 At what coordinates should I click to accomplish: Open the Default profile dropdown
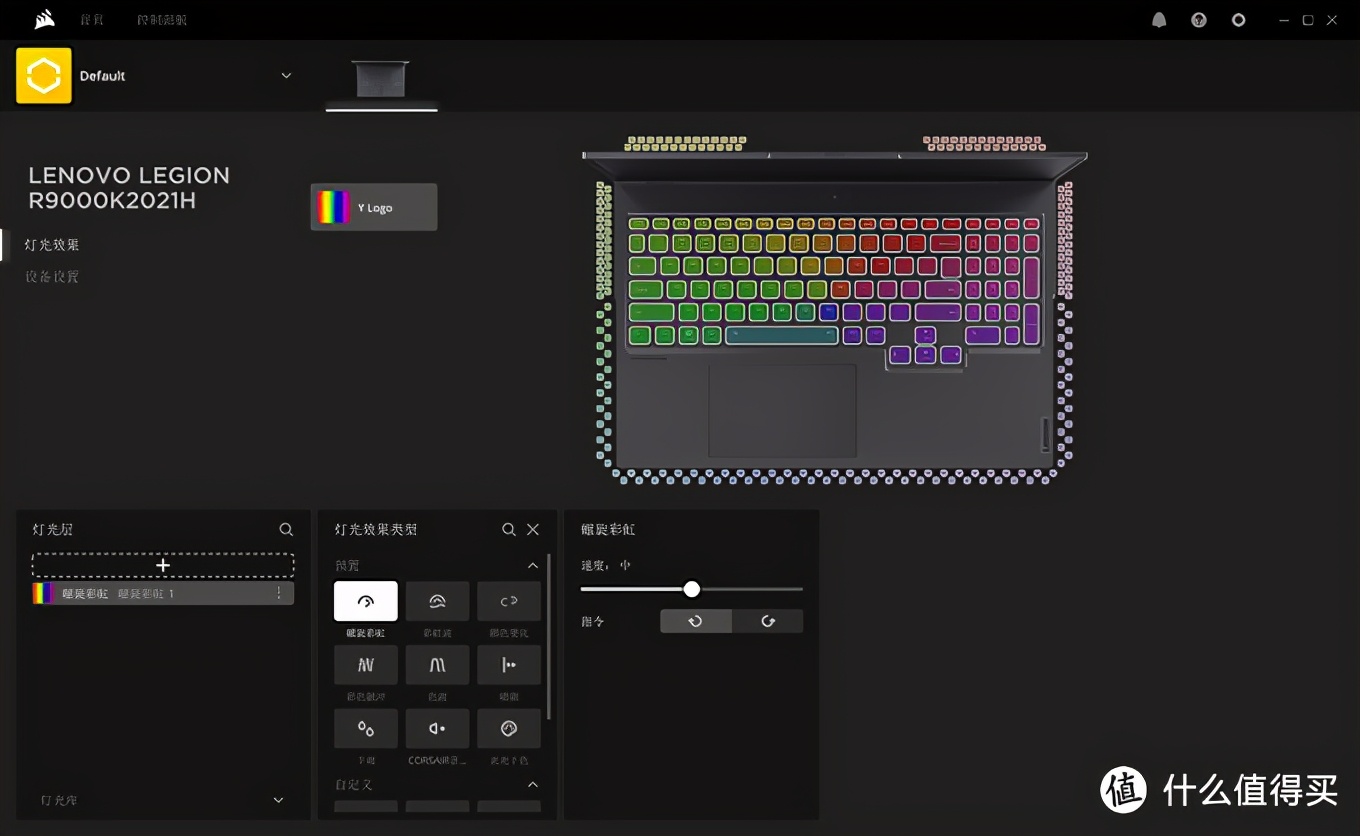[286, 76]
